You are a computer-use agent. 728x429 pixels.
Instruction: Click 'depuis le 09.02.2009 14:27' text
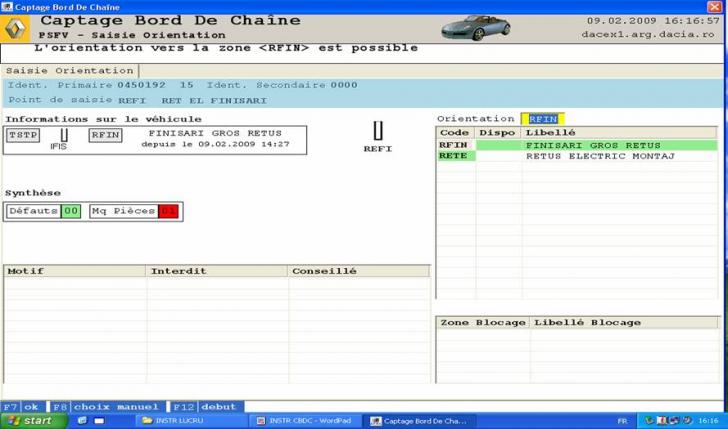(215, 144)
